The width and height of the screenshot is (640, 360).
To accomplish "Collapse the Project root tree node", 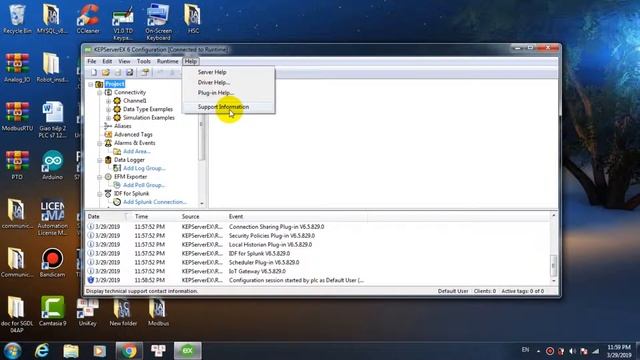I will pyautogui.click(x=91, y=84).
